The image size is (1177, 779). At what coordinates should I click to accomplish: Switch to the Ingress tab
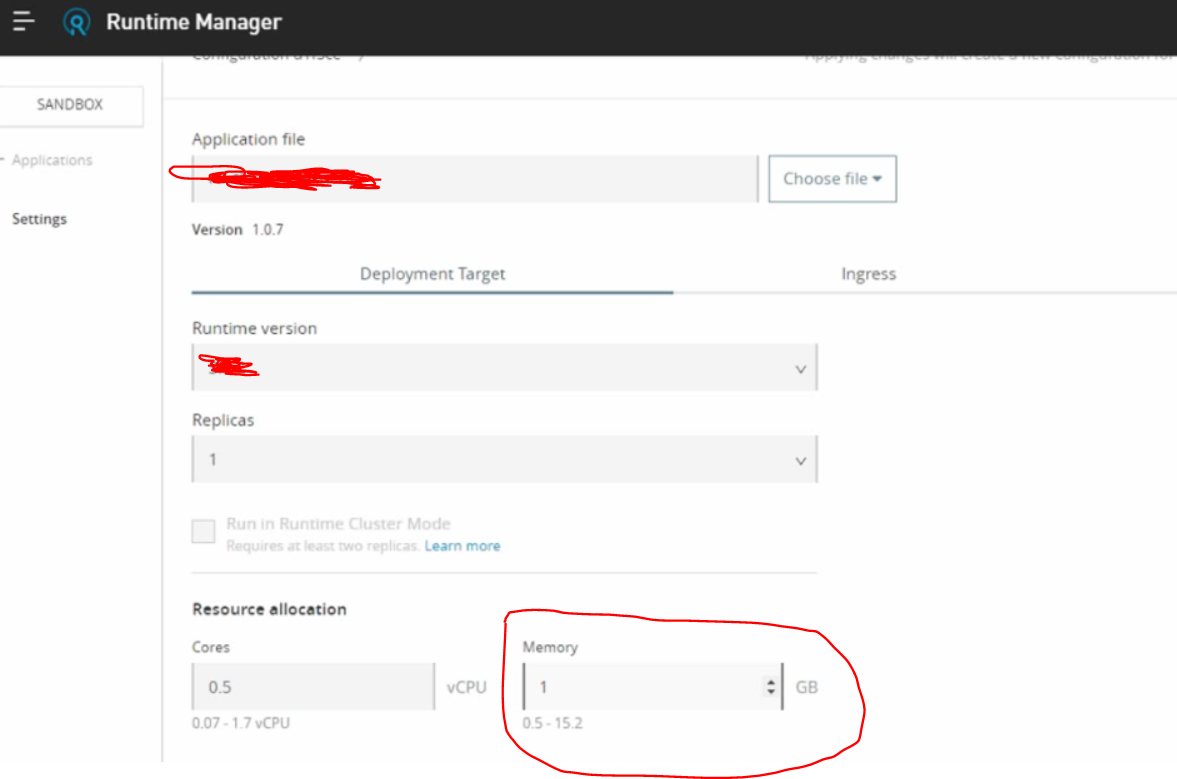(868, 273)
